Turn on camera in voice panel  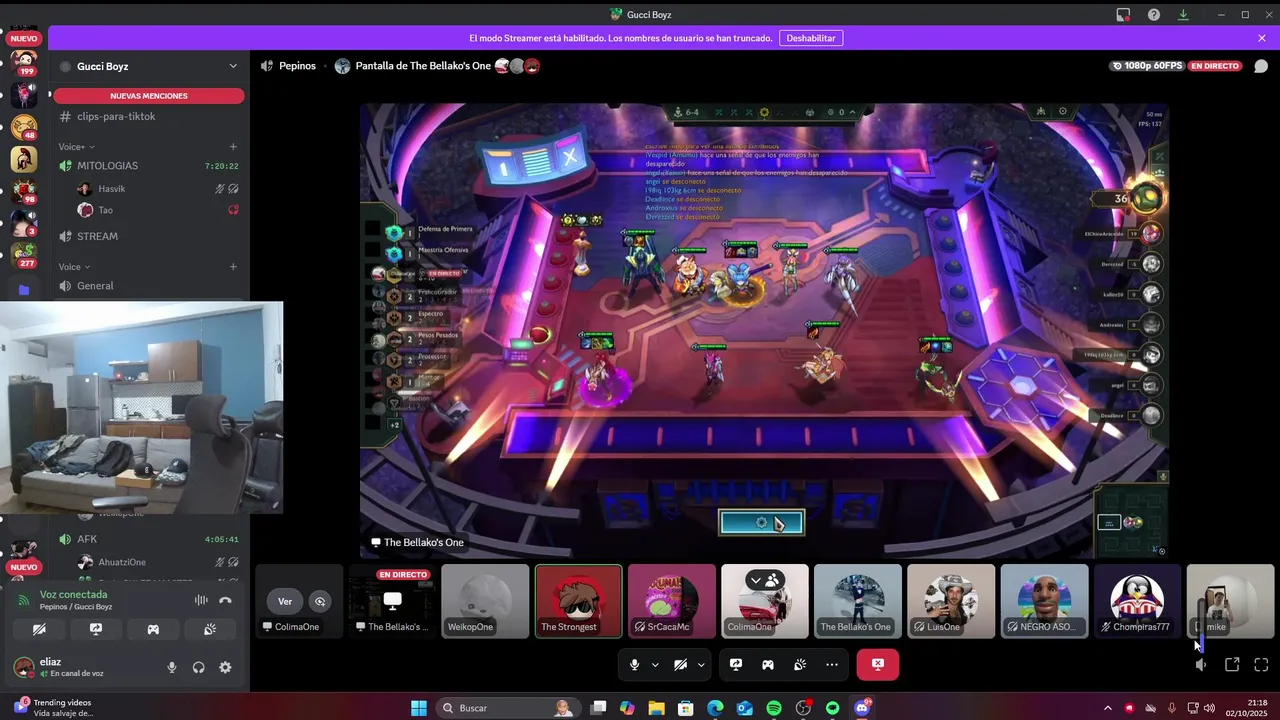(39, 629)
